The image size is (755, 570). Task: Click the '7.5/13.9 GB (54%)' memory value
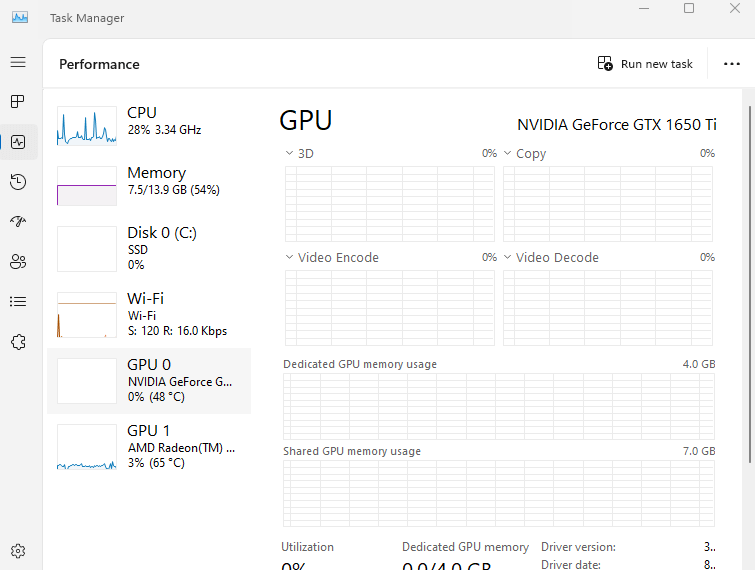point(173,190)
